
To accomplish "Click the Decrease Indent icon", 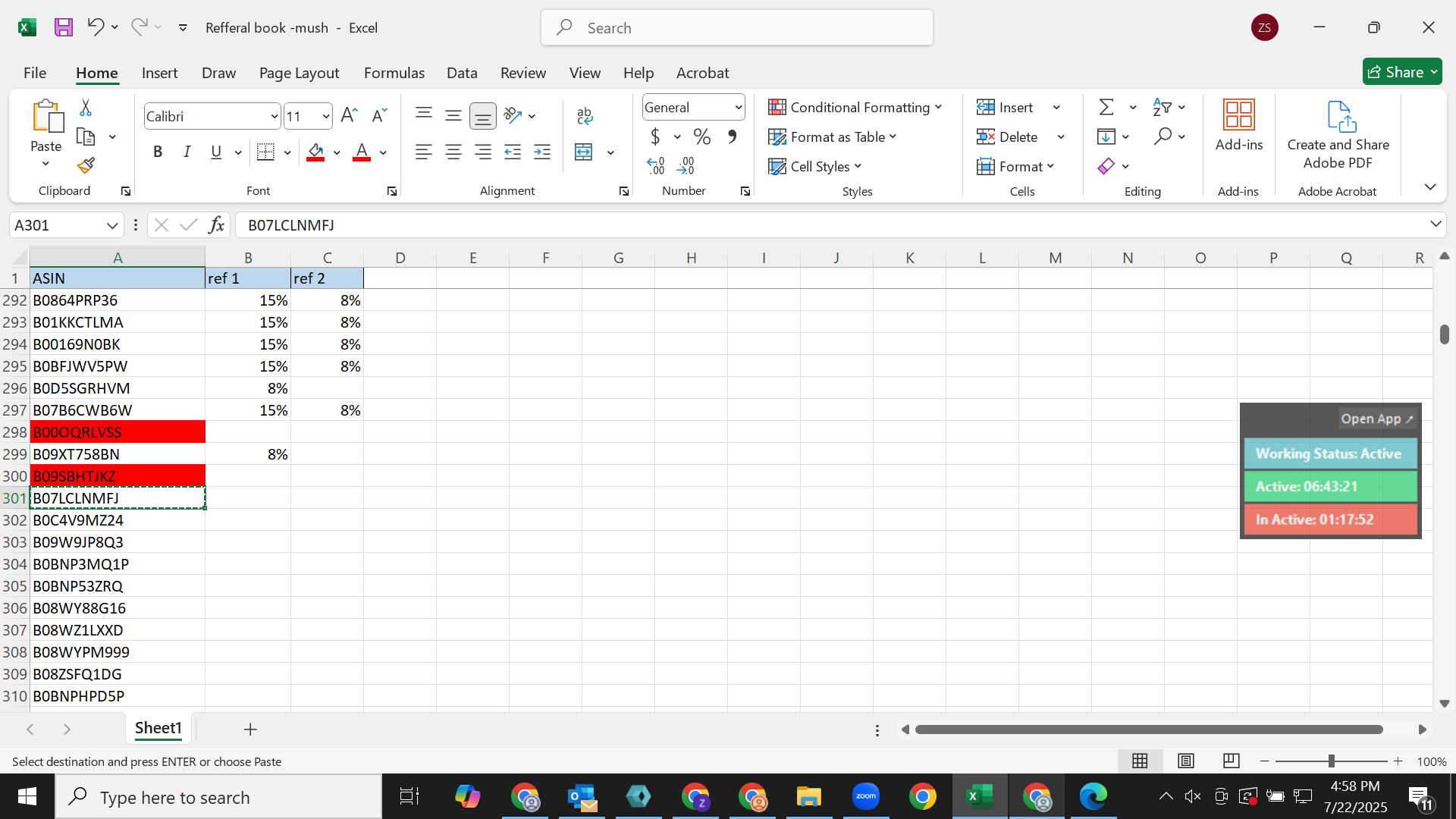I will click(513, 152).
